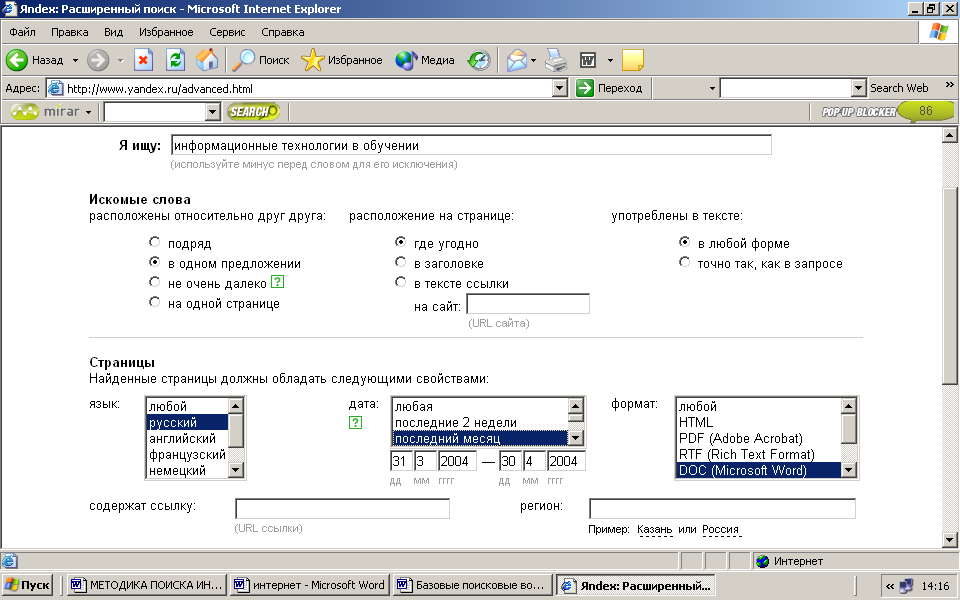960x600 pixels.
Task: Switch to Базовые поисковые во... taskbar window
Action: point(473,585)
